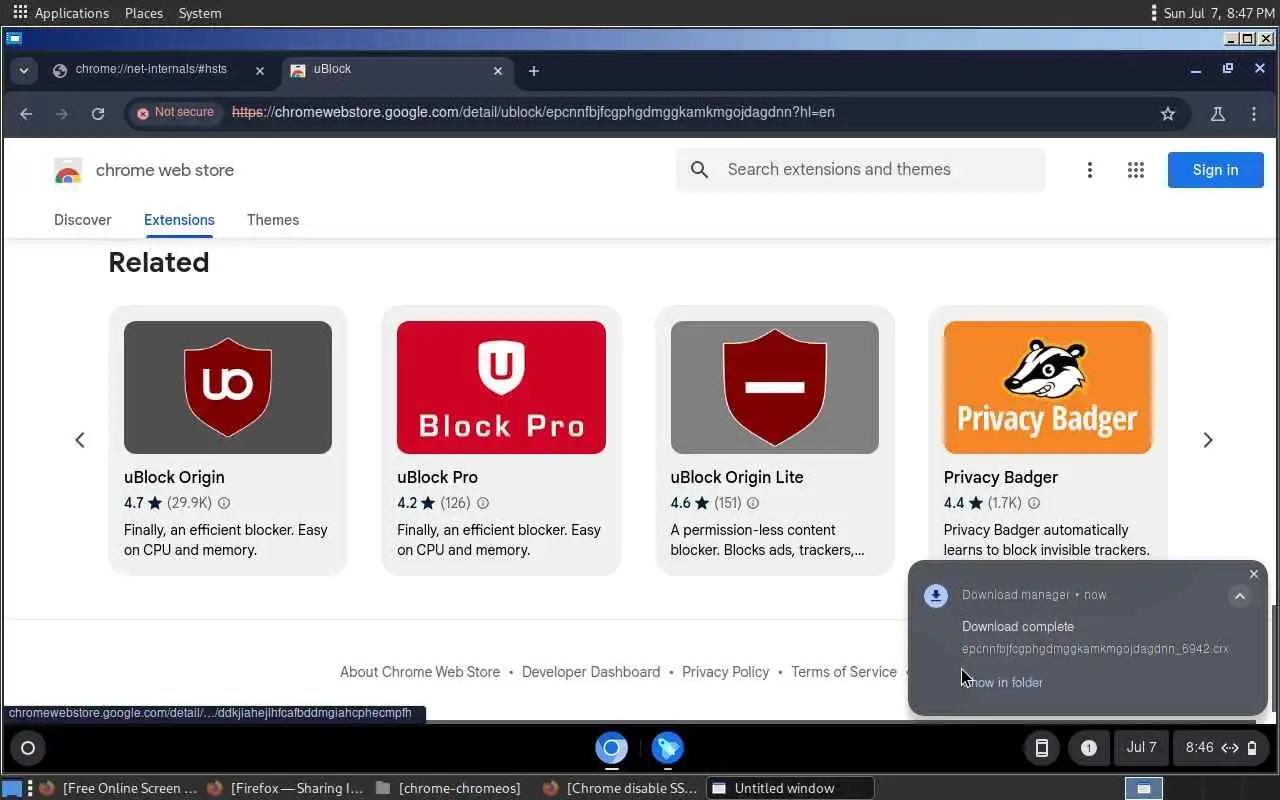The height and width of the screenshot is (800, 1280).
Task: Click downloaded crx file name
Action: pyautogui.click(x=1095, y=649)
